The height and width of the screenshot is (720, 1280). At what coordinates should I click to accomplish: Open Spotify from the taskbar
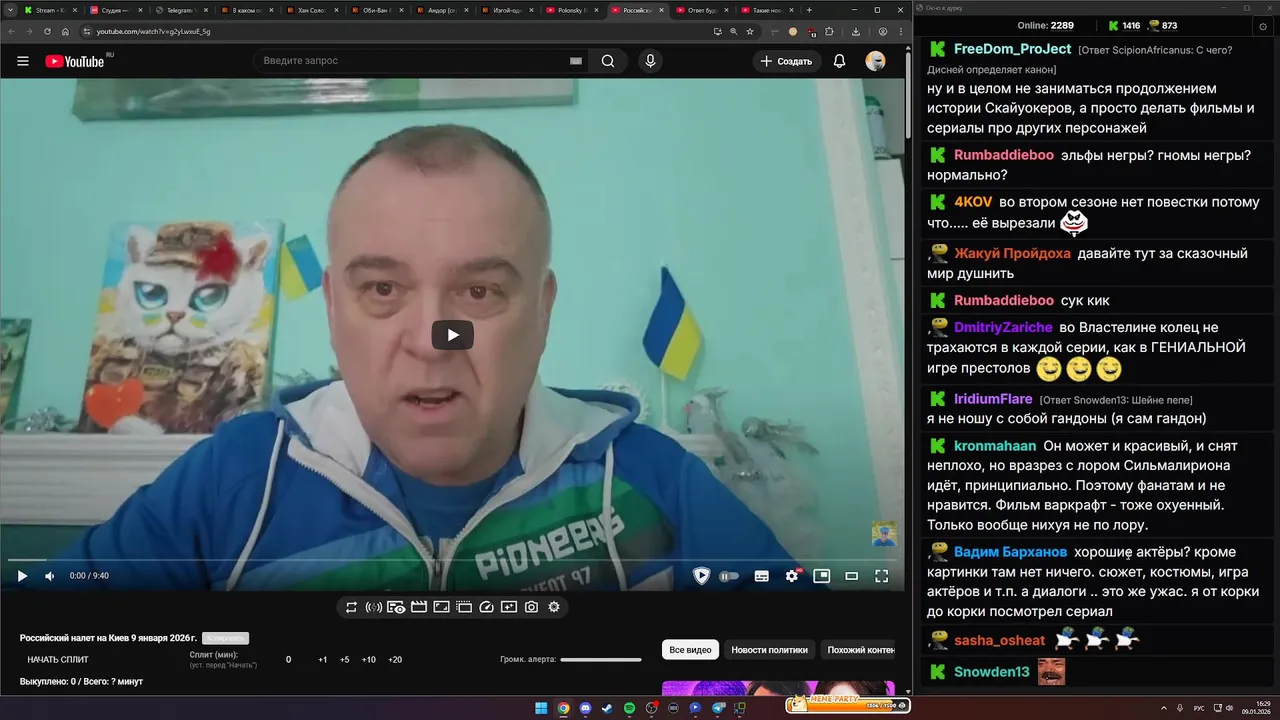pyautogui.click(x=629, y=708)
